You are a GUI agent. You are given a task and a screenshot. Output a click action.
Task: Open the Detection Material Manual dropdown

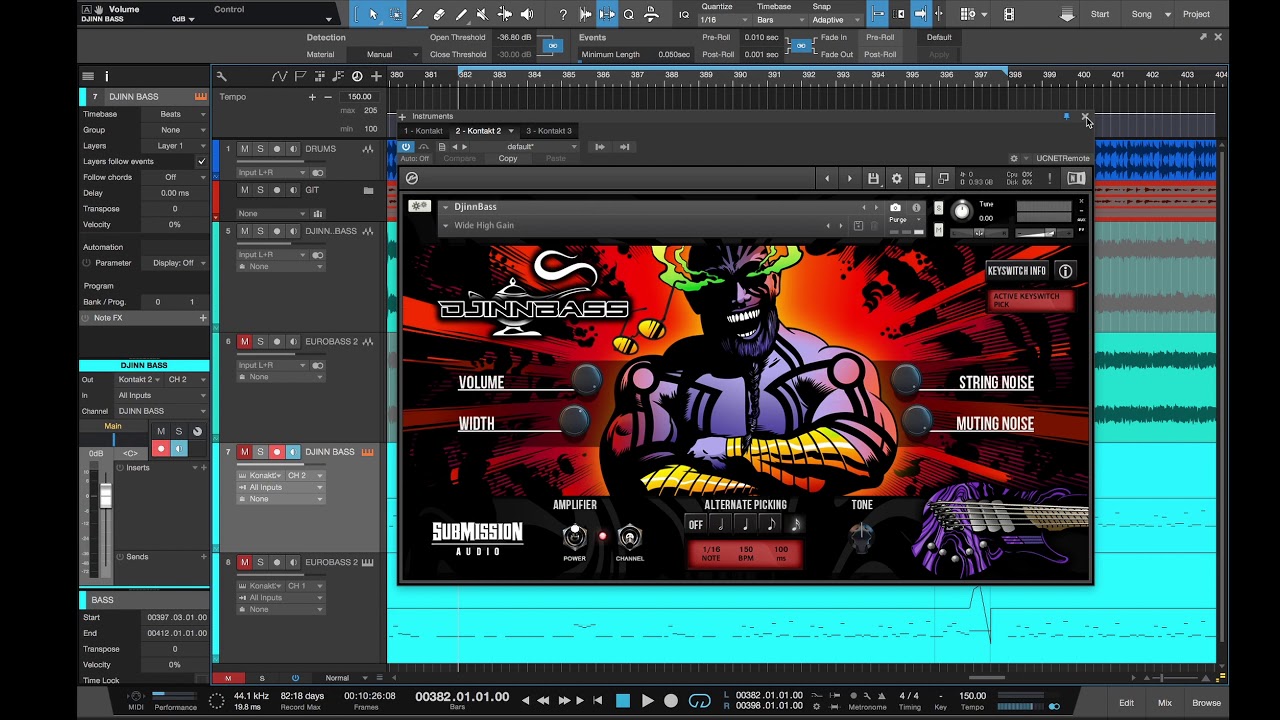[386, 55]
